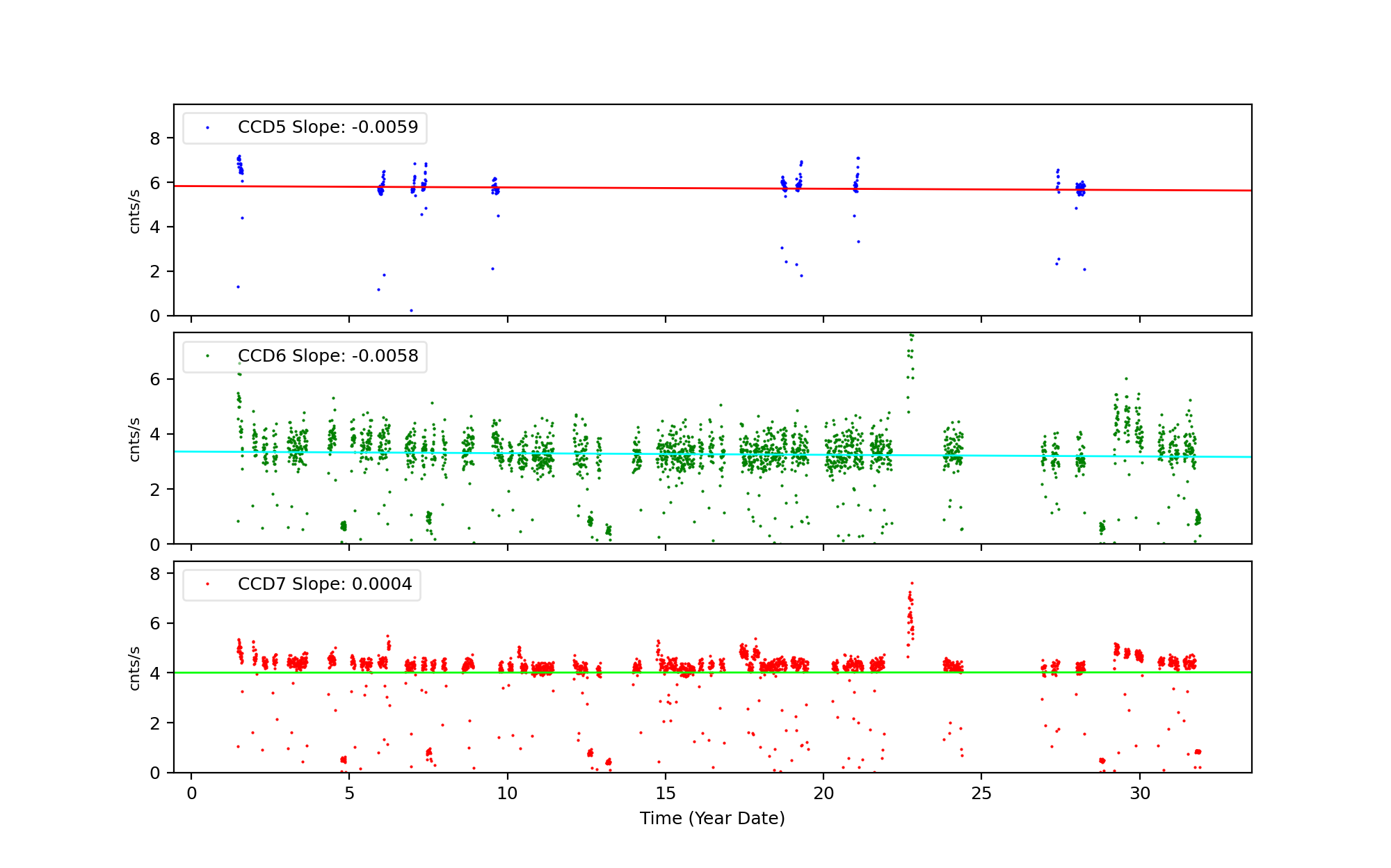This screenshot has width=1391, height=868.
Task: Click the CCD7 spike peak near year 23
Action: 912,584
